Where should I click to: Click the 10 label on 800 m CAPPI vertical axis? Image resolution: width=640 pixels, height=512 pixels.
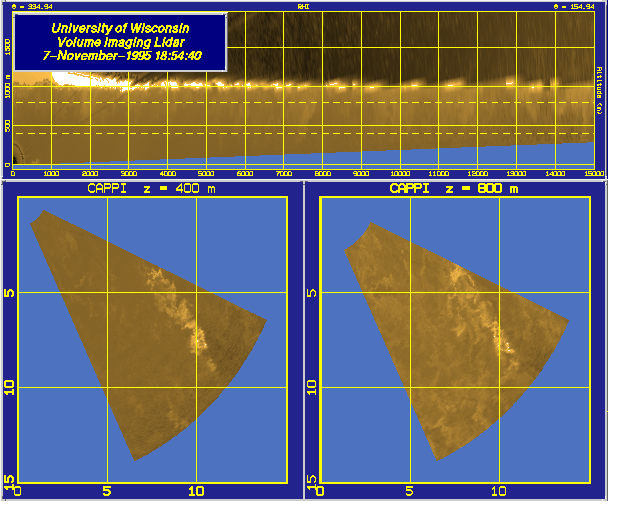(x=312, y=387)
